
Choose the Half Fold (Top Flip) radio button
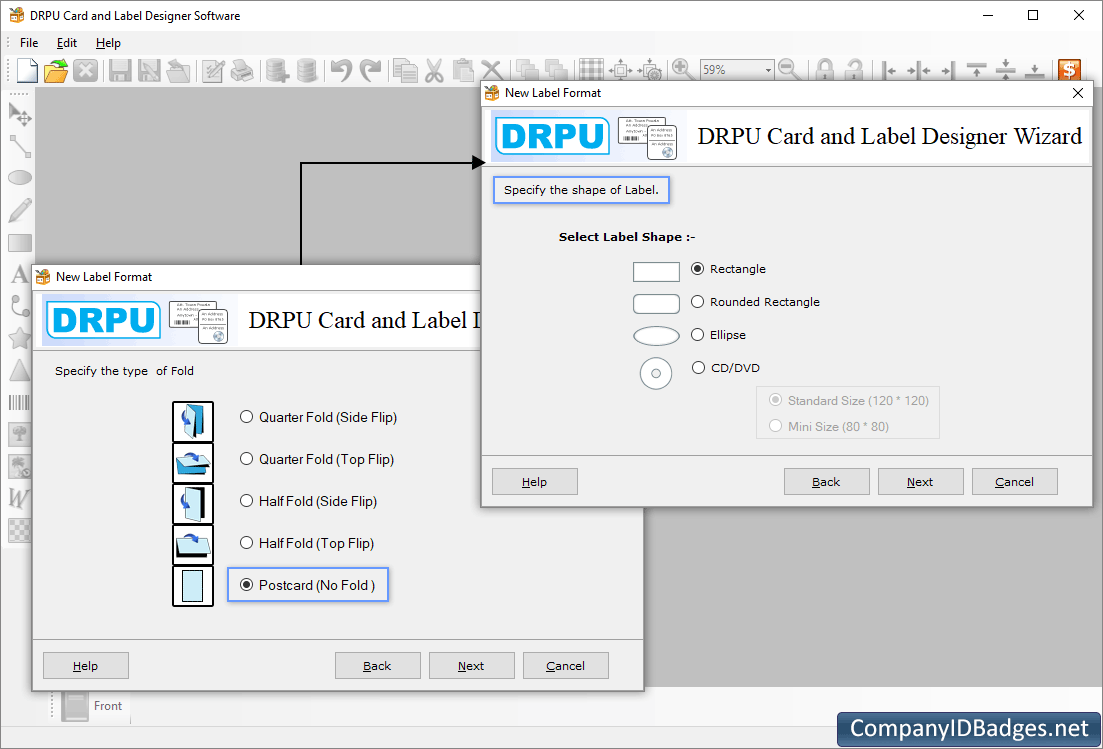246,543
